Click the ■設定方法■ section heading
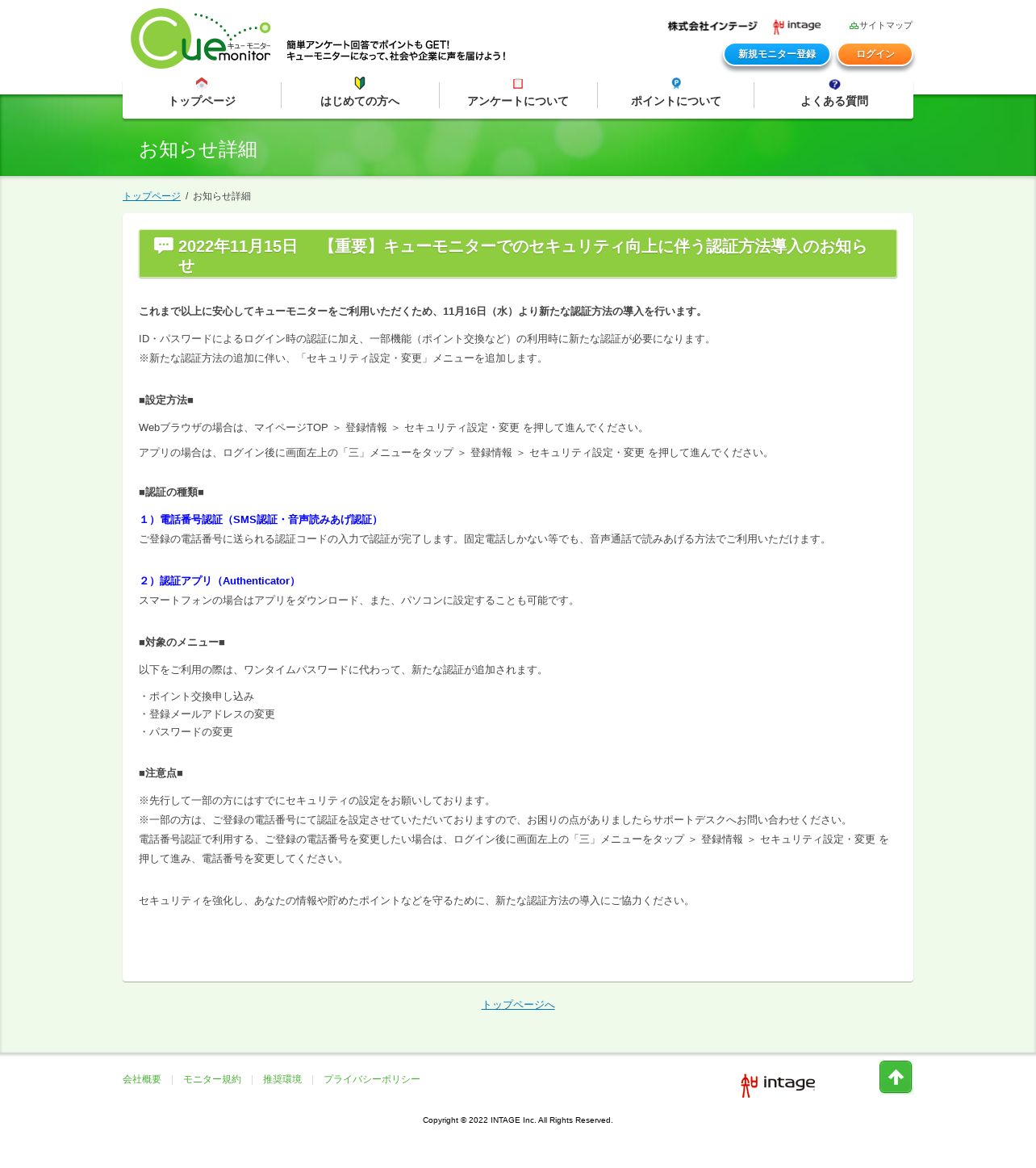 166,400
